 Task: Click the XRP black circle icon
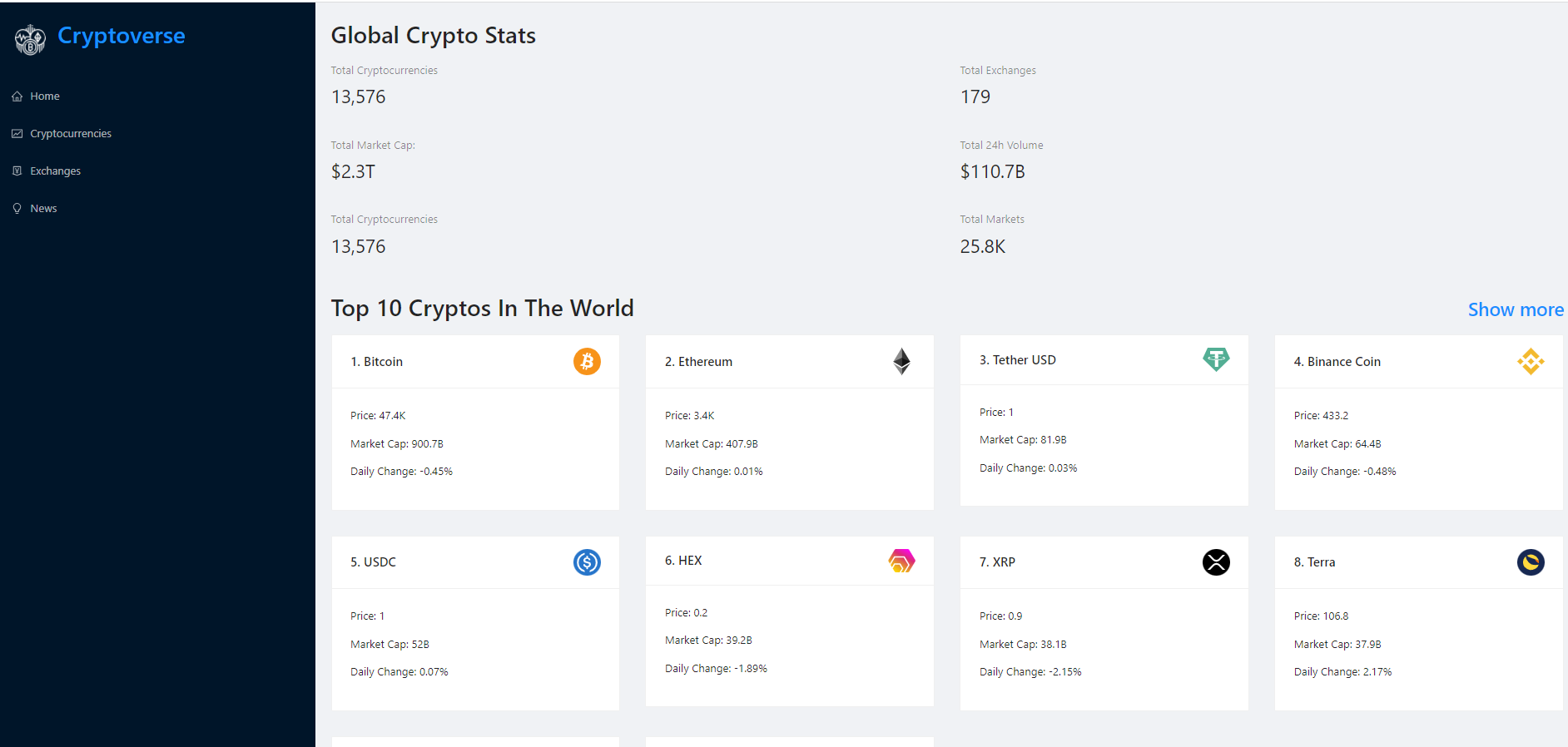tap(1216, 562)
